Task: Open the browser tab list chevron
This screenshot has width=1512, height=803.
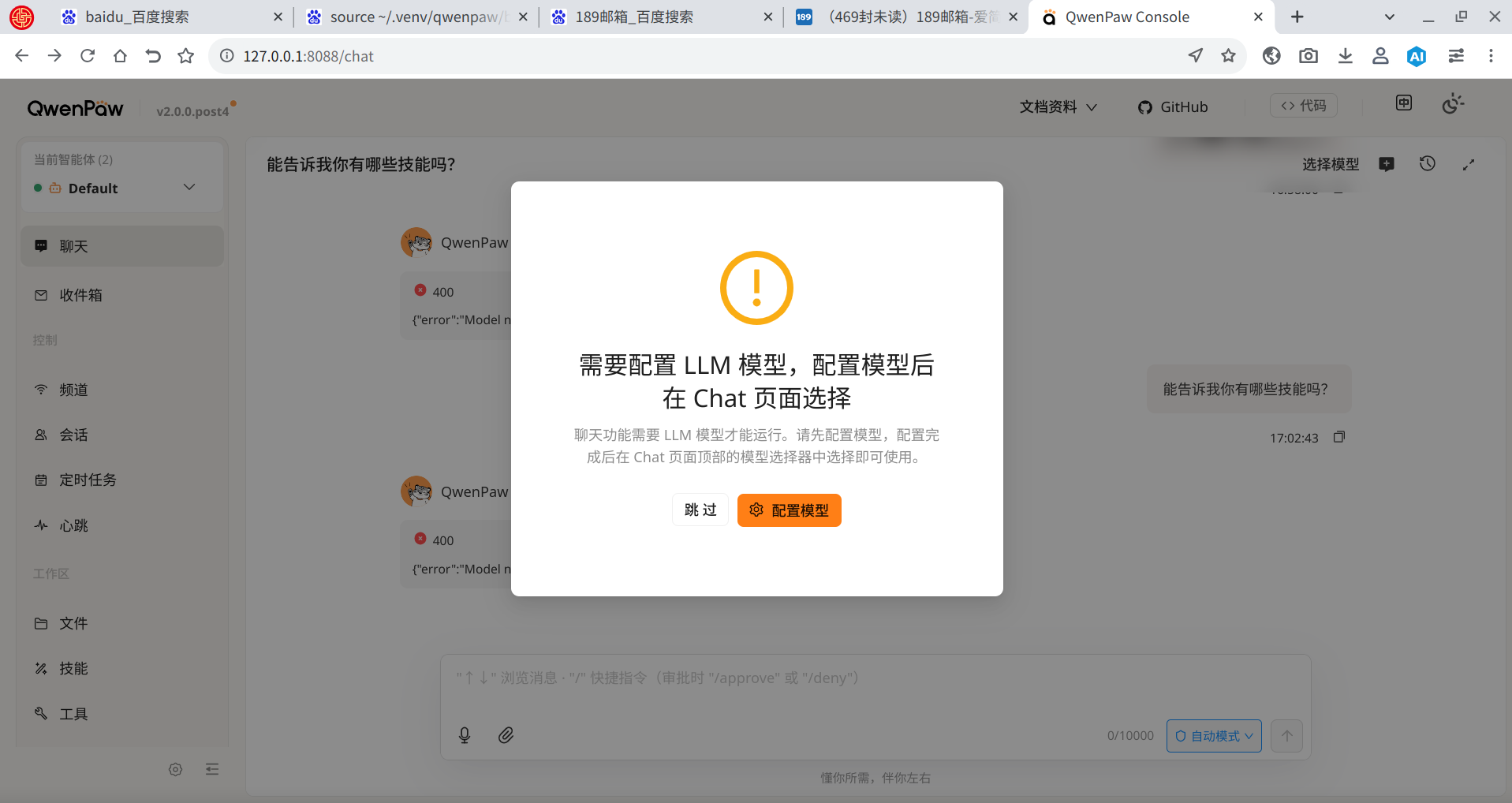Action: click(x=1390, y=17)
